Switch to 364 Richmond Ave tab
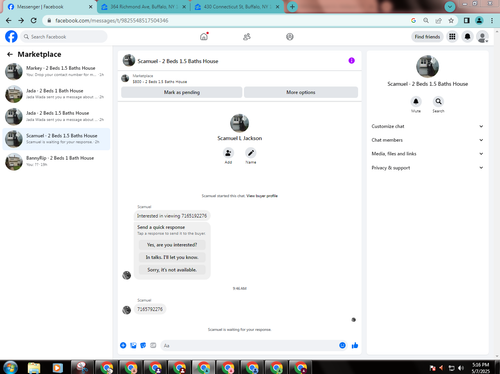Screen dimensions: 500x374 pos(143,7)
